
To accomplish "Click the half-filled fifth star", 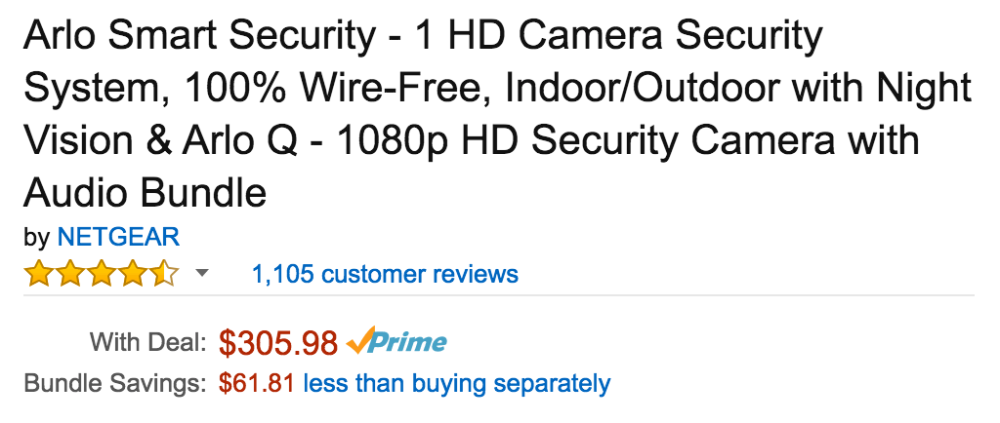I will tap(164, 273).
